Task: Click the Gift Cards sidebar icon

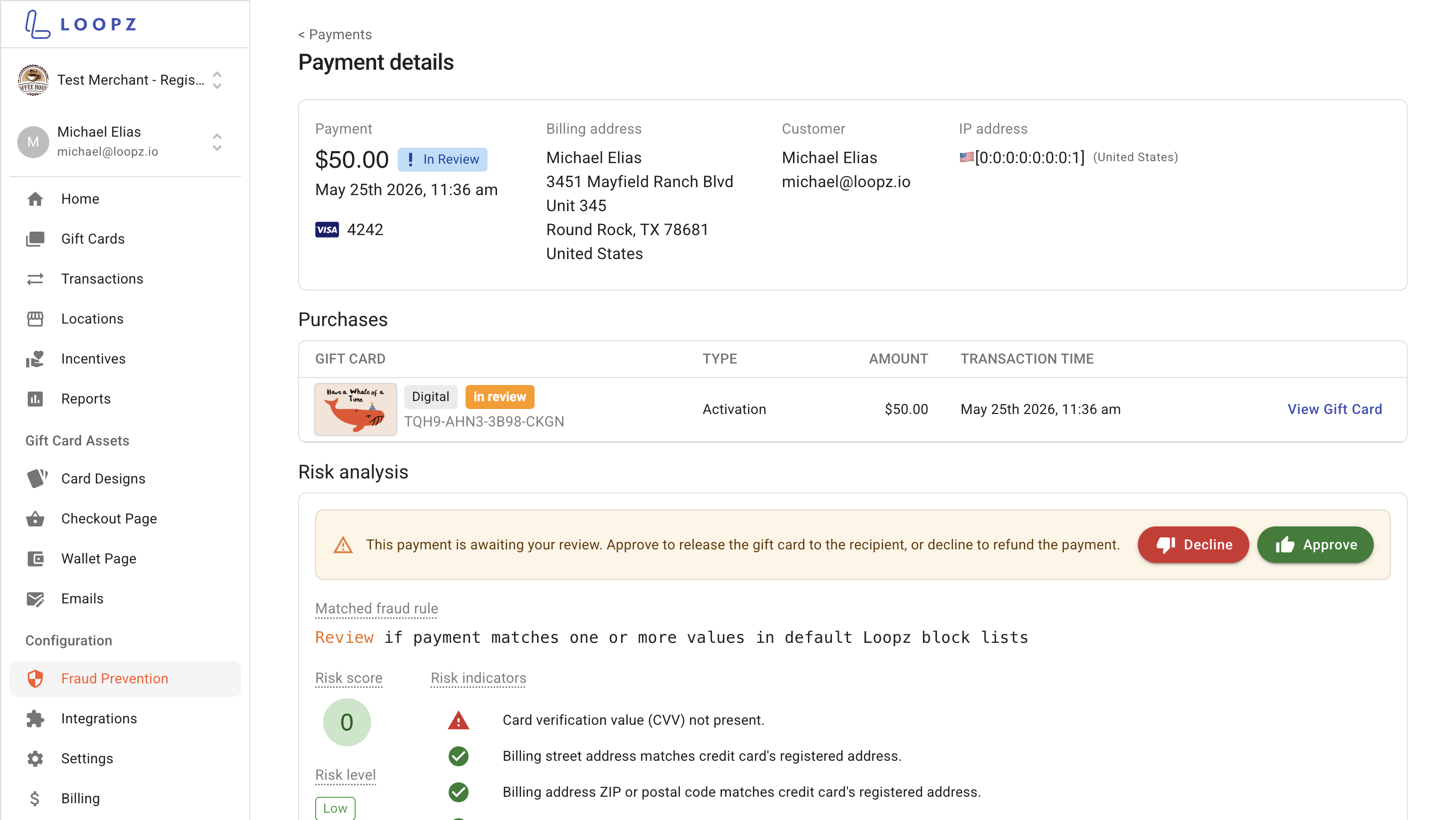Action: point(35,239)
